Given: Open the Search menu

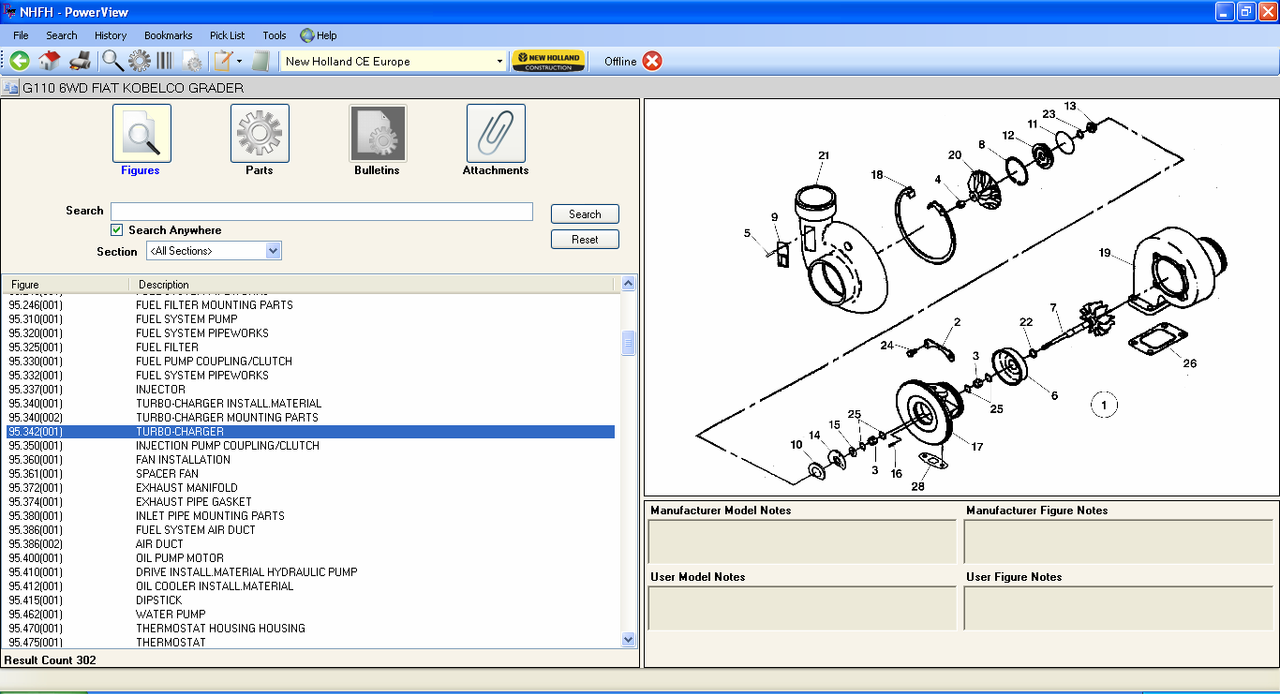Looking at the screenshot, I should click(61, 35).
